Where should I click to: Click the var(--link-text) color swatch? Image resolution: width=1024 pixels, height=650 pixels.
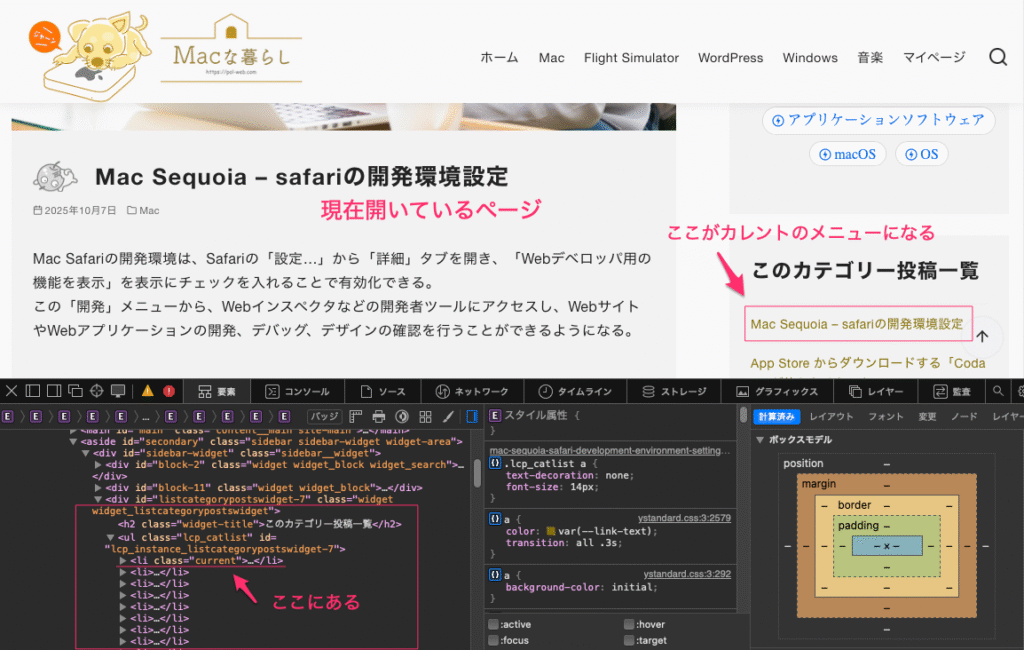tap(550, 531)
